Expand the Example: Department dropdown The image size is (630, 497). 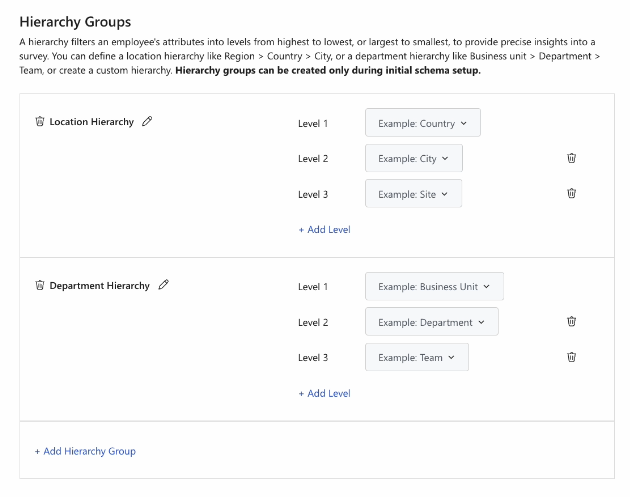pyautogui.click(x=432, y=322)
